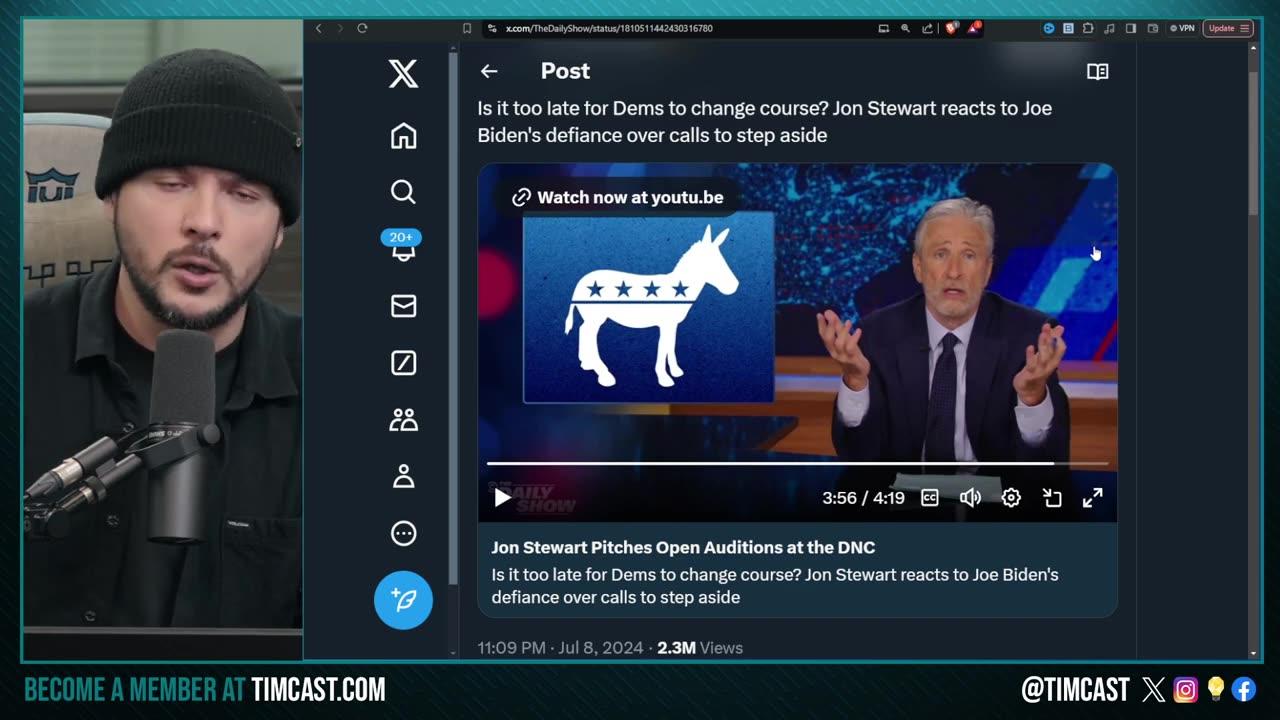Click the share icon in address bar
This screenshot has height=720, width=1280.
pos(927,28)
